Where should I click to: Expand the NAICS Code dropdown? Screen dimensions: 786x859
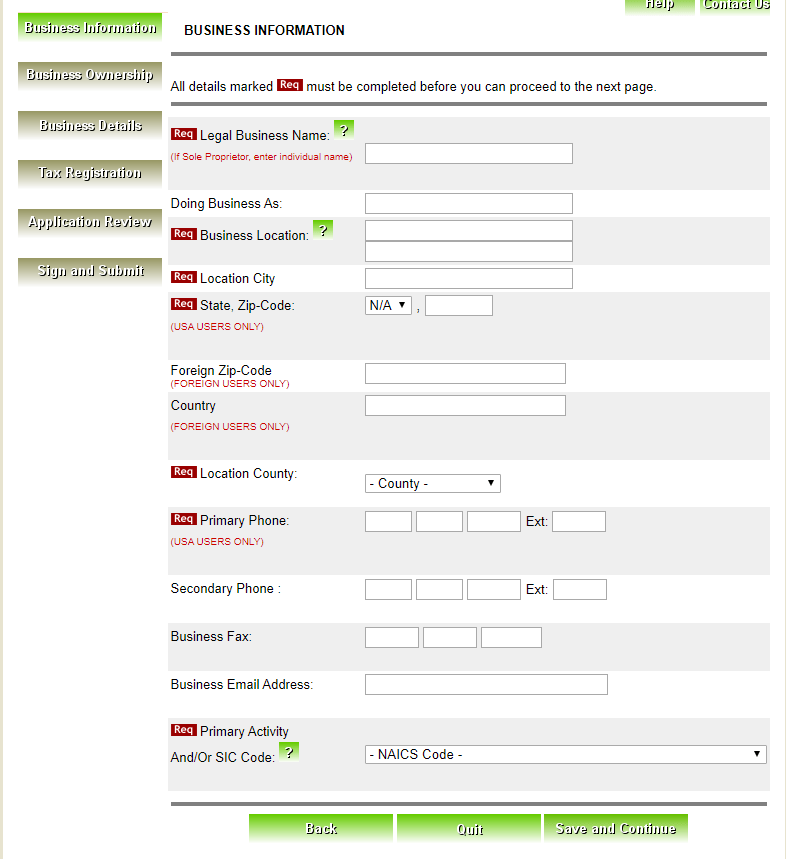click(x=566, y=754)
